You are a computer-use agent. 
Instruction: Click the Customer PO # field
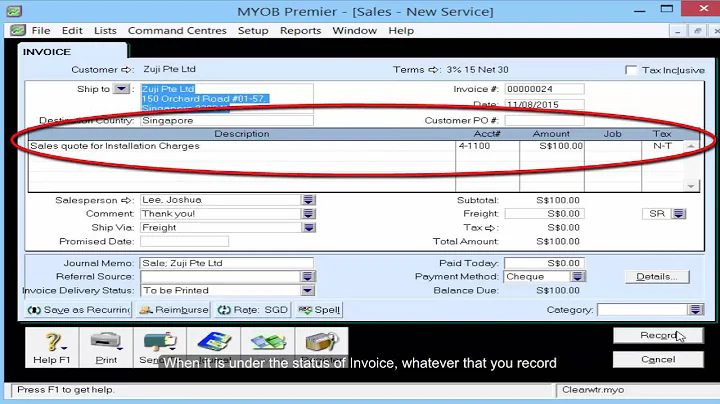click(544, 120)
